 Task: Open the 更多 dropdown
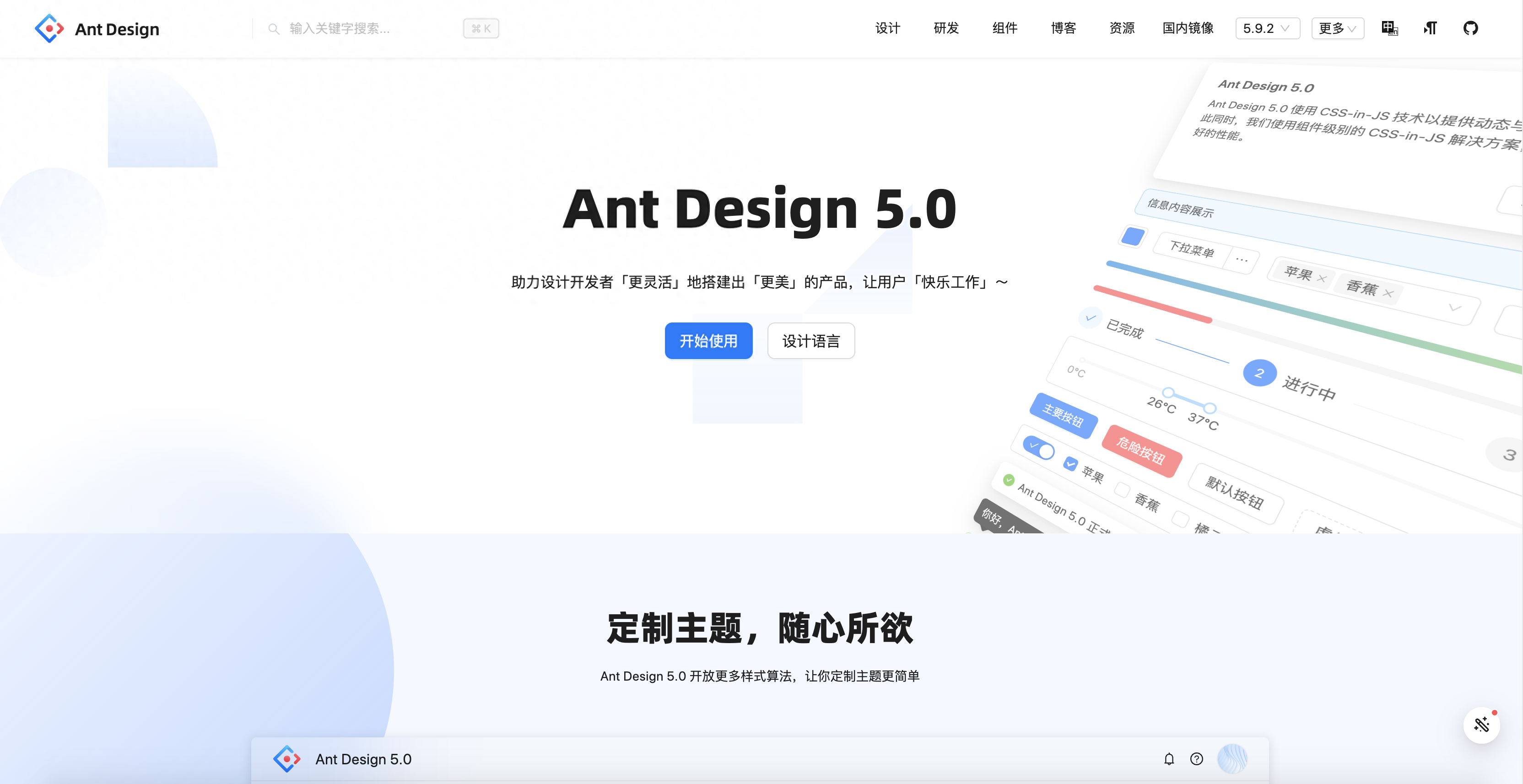(1337, 28)
